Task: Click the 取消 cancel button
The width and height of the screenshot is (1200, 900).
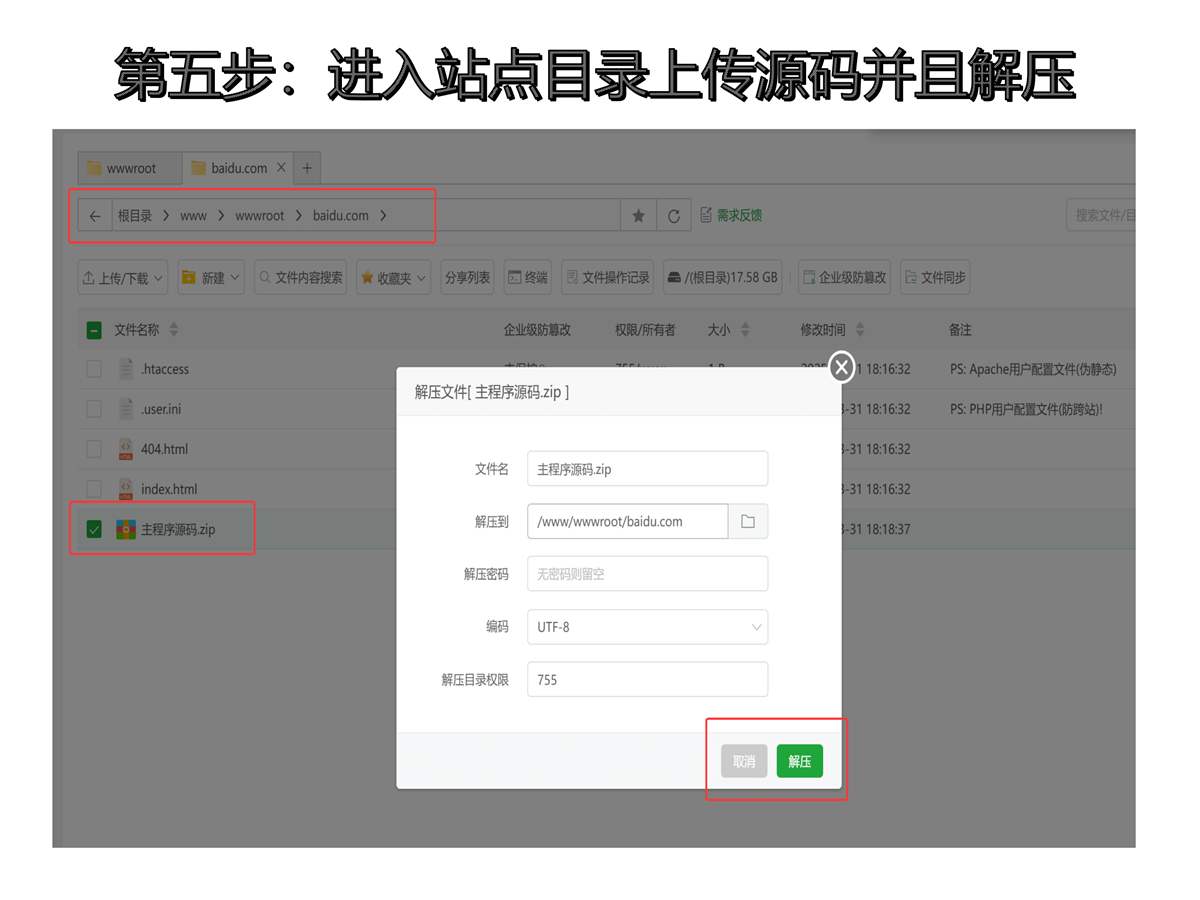Action: coord(744,761)
